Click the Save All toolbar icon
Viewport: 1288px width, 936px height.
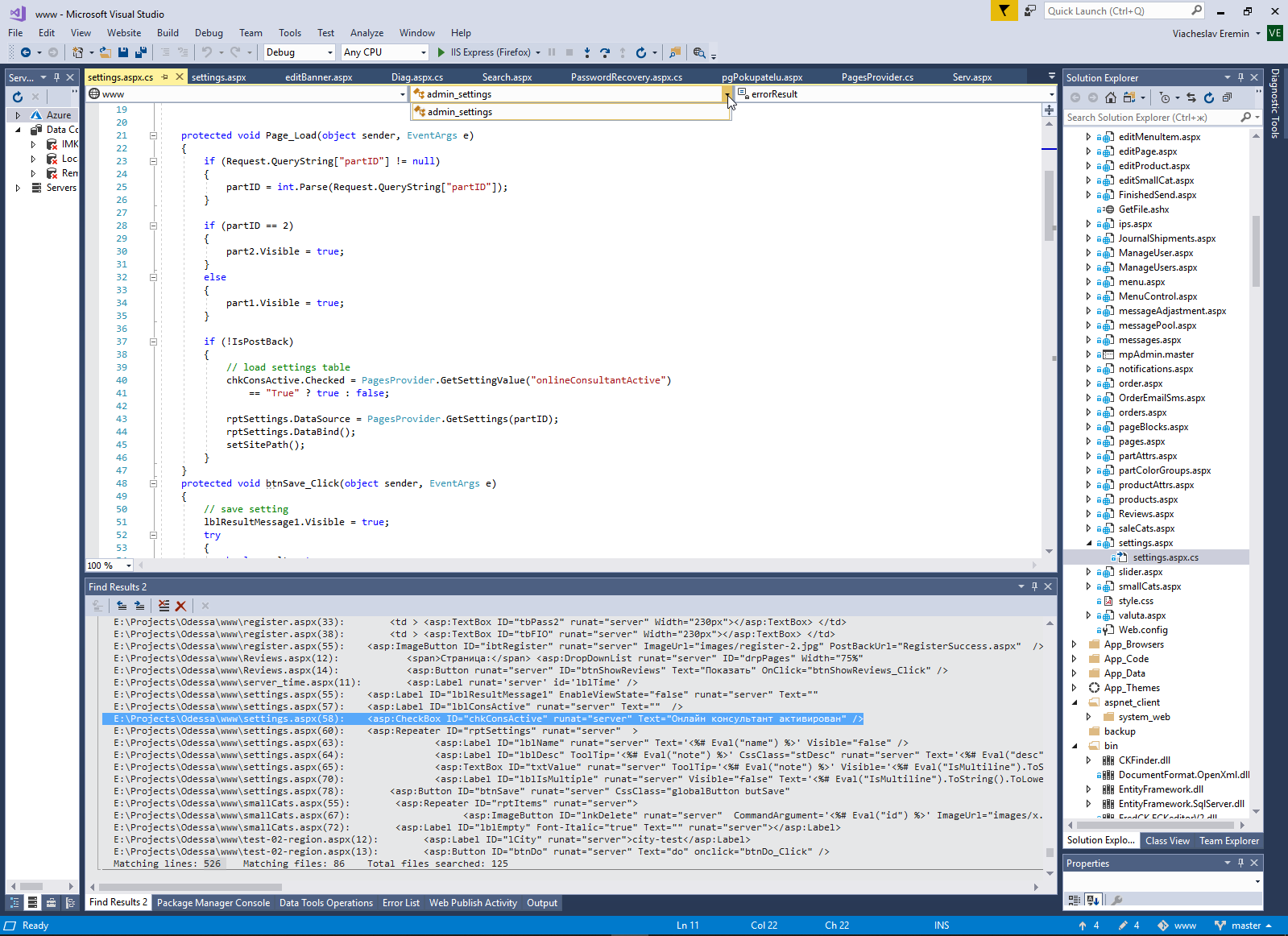pyautogui.click(x=140, y=52)
